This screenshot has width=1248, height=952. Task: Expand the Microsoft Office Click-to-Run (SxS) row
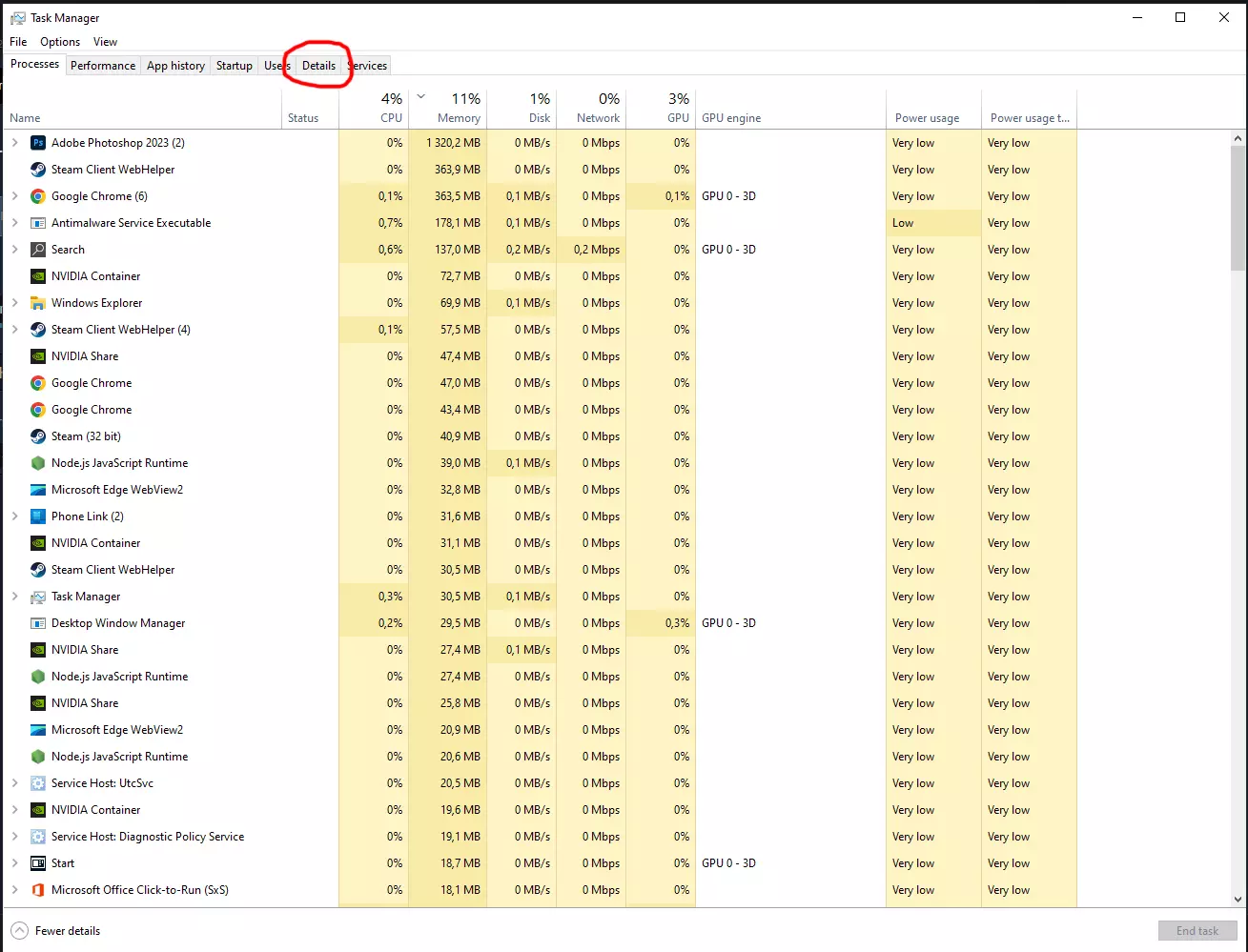[x=14, y=890]
